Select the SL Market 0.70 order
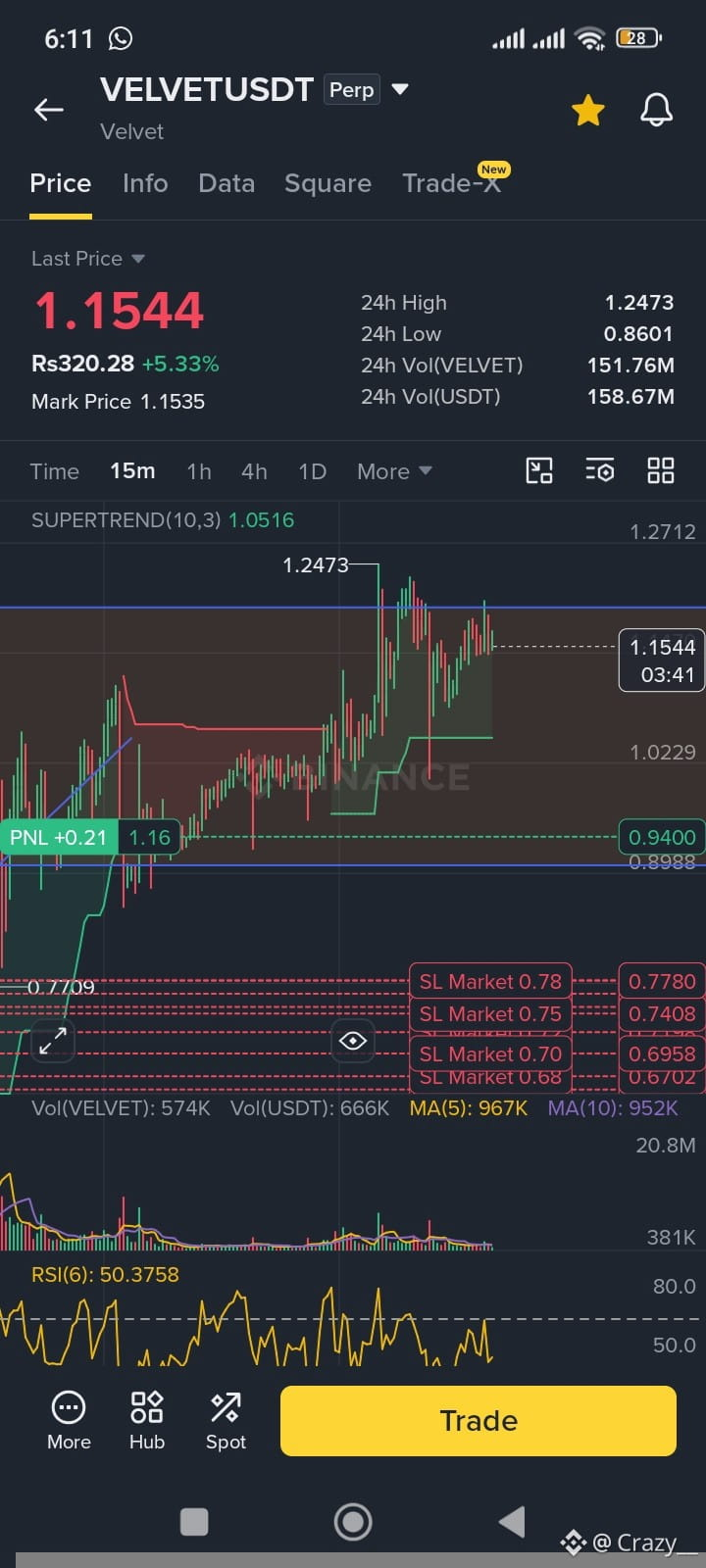Viewport: 706px width, 1568px height. coord(490,1054)
